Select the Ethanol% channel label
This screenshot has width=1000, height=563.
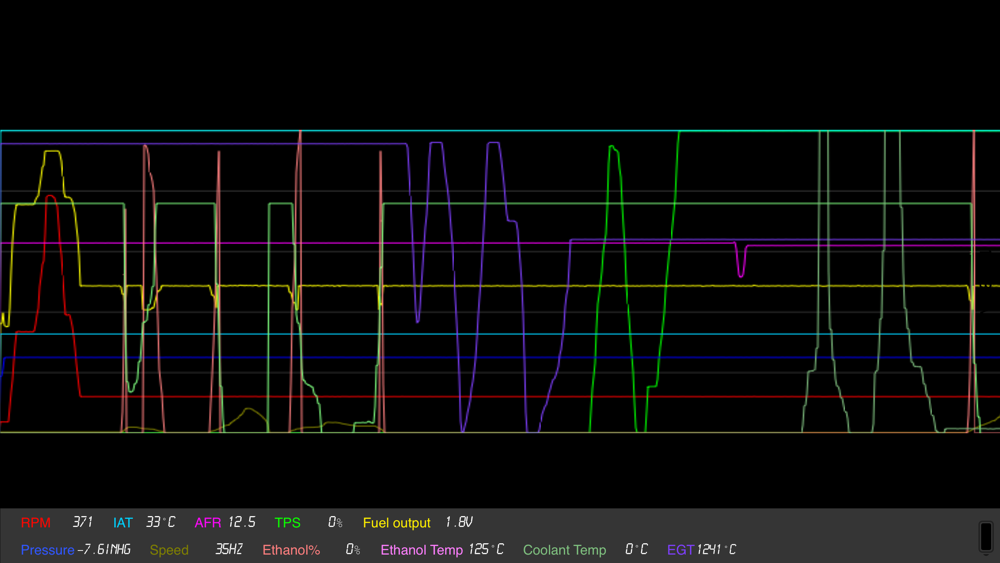click(x=291, y=550)
